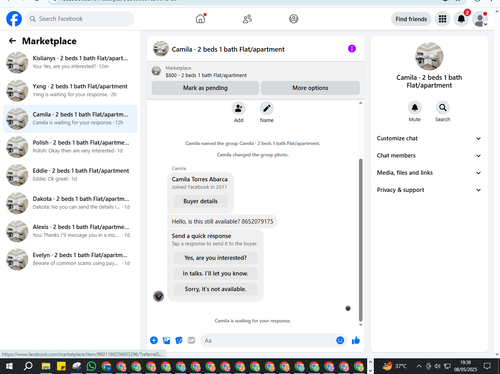Send 'Sorry, it's not available.' reply
Image resolution: width=500 pixels, height=374 pixels.
coord(215,289)
